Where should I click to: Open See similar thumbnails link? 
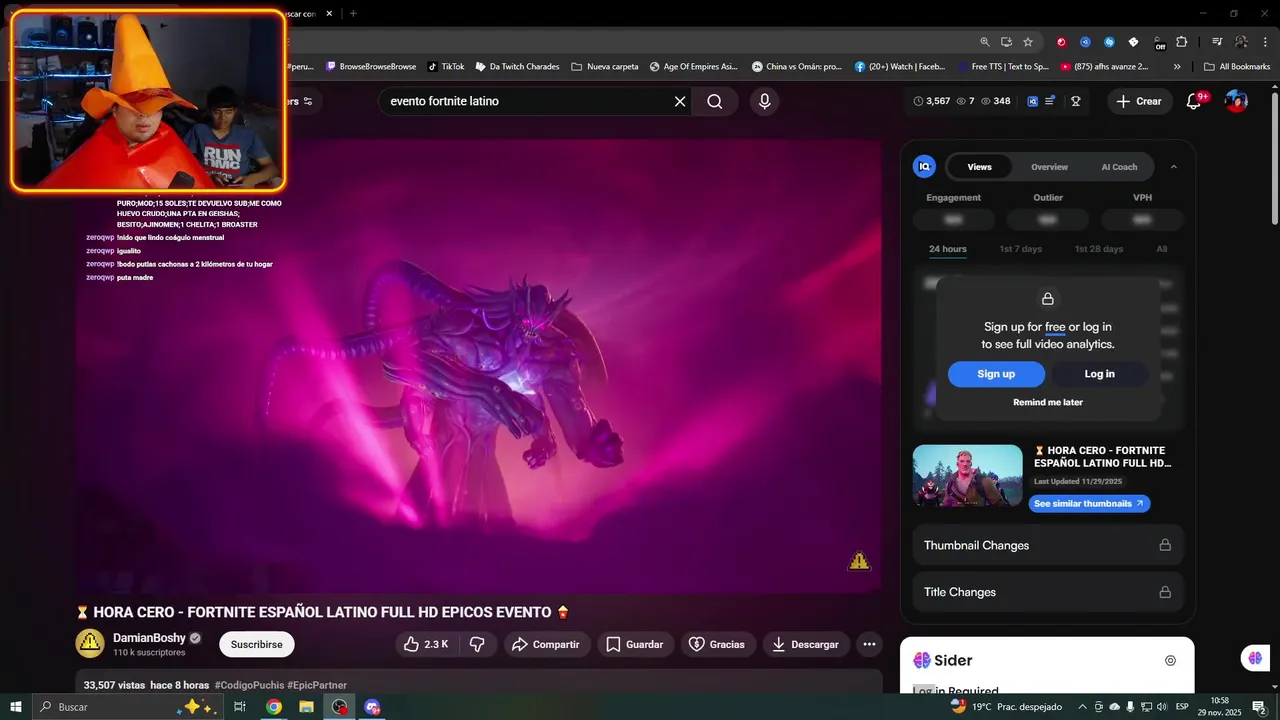[x=1089, y=504]
